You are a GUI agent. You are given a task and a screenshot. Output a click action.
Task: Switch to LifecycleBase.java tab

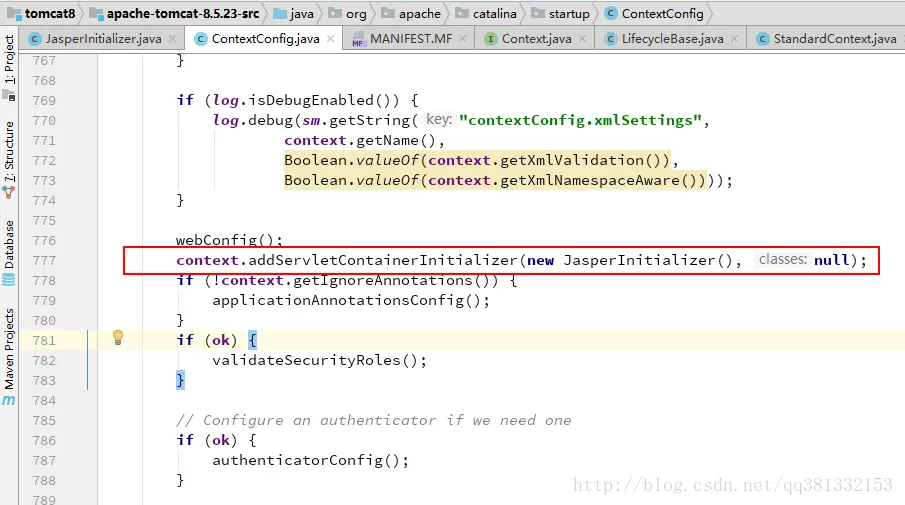672,39
